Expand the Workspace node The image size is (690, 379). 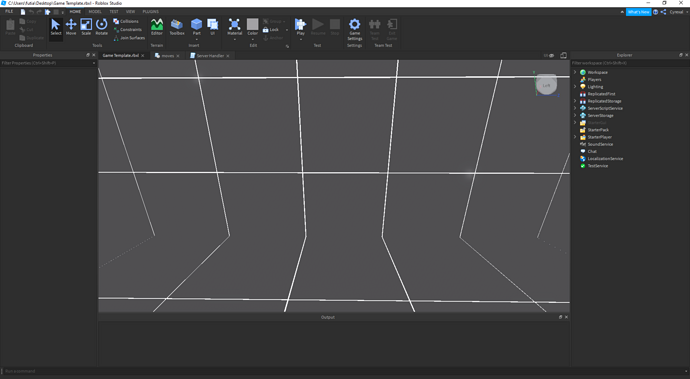point(575,72)
